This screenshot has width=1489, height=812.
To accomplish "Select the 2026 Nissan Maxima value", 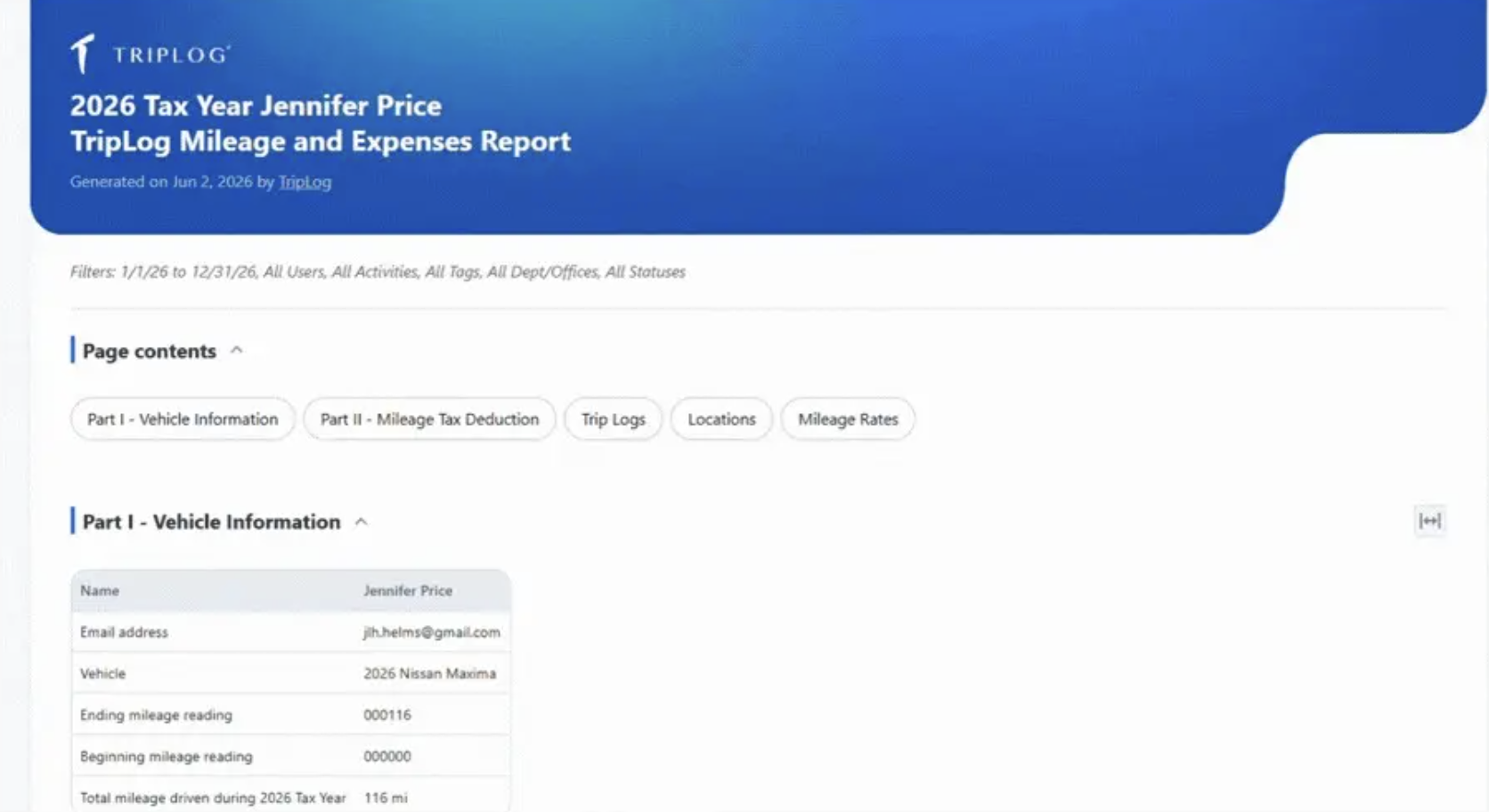I will click(x=429, y=674).
